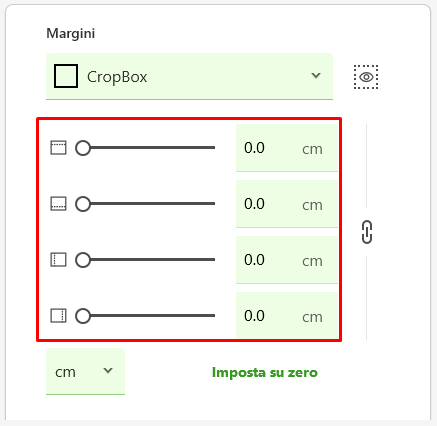This screenshot has width=437, height=426.
Task: Click the left margin value field
Action: point(287,260)
